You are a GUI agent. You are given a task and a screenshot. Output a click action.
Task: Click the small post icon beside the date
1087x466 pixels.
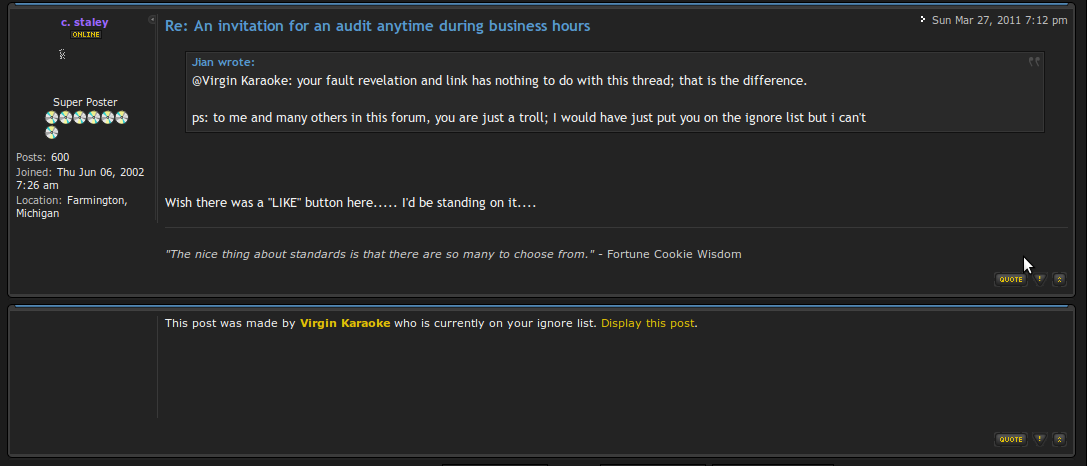coord(923,19)
